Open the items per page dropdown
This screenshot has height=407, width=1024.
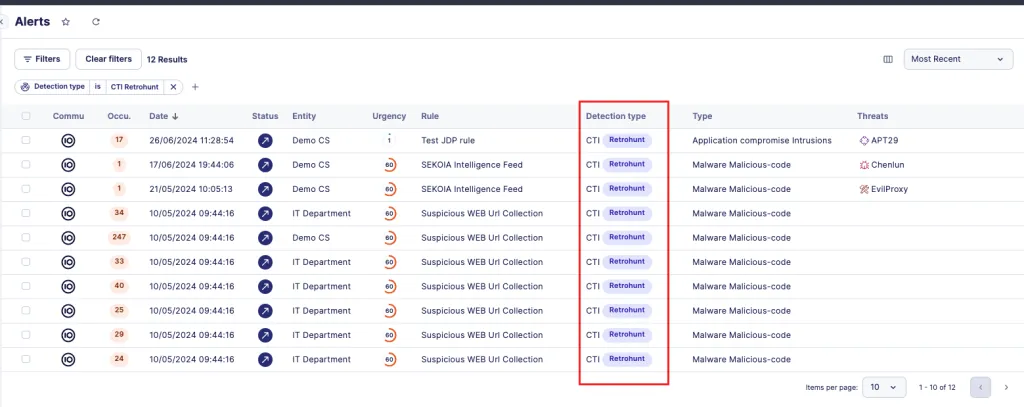(884, 387)
